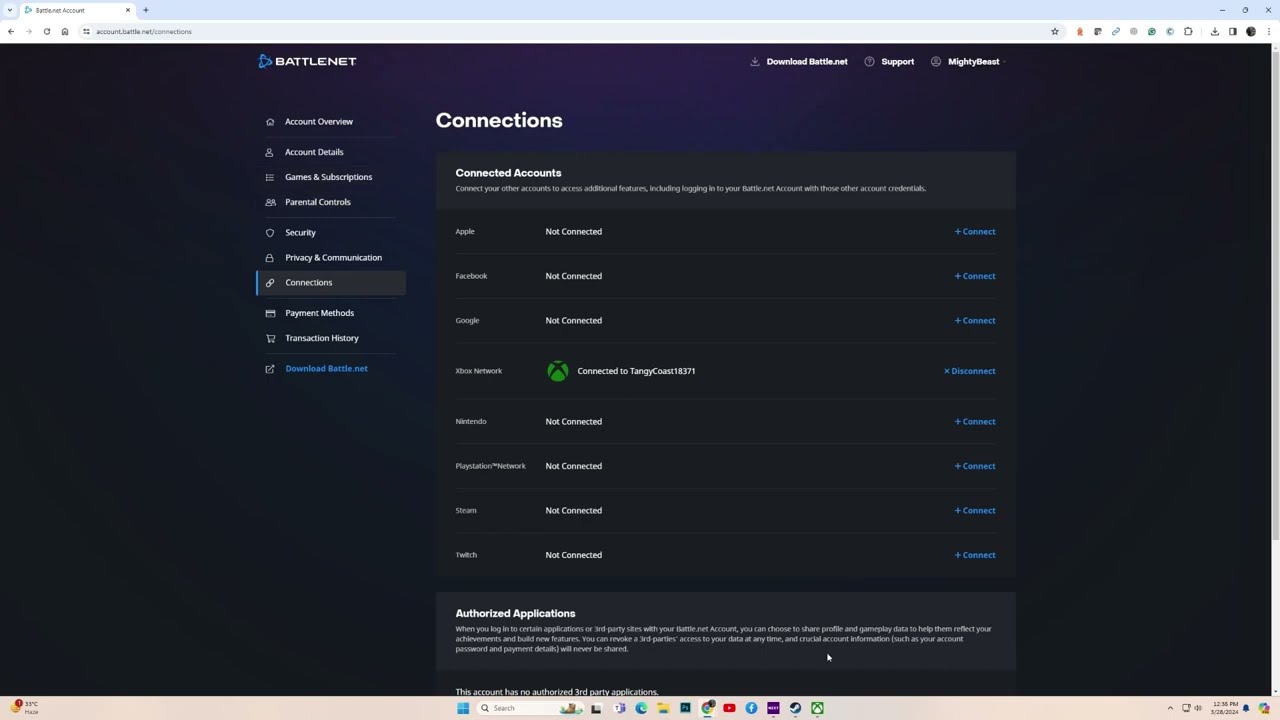This screenshot has width=1280, height=720.
Task: Connect the Apple account
Action: [975, 232]
